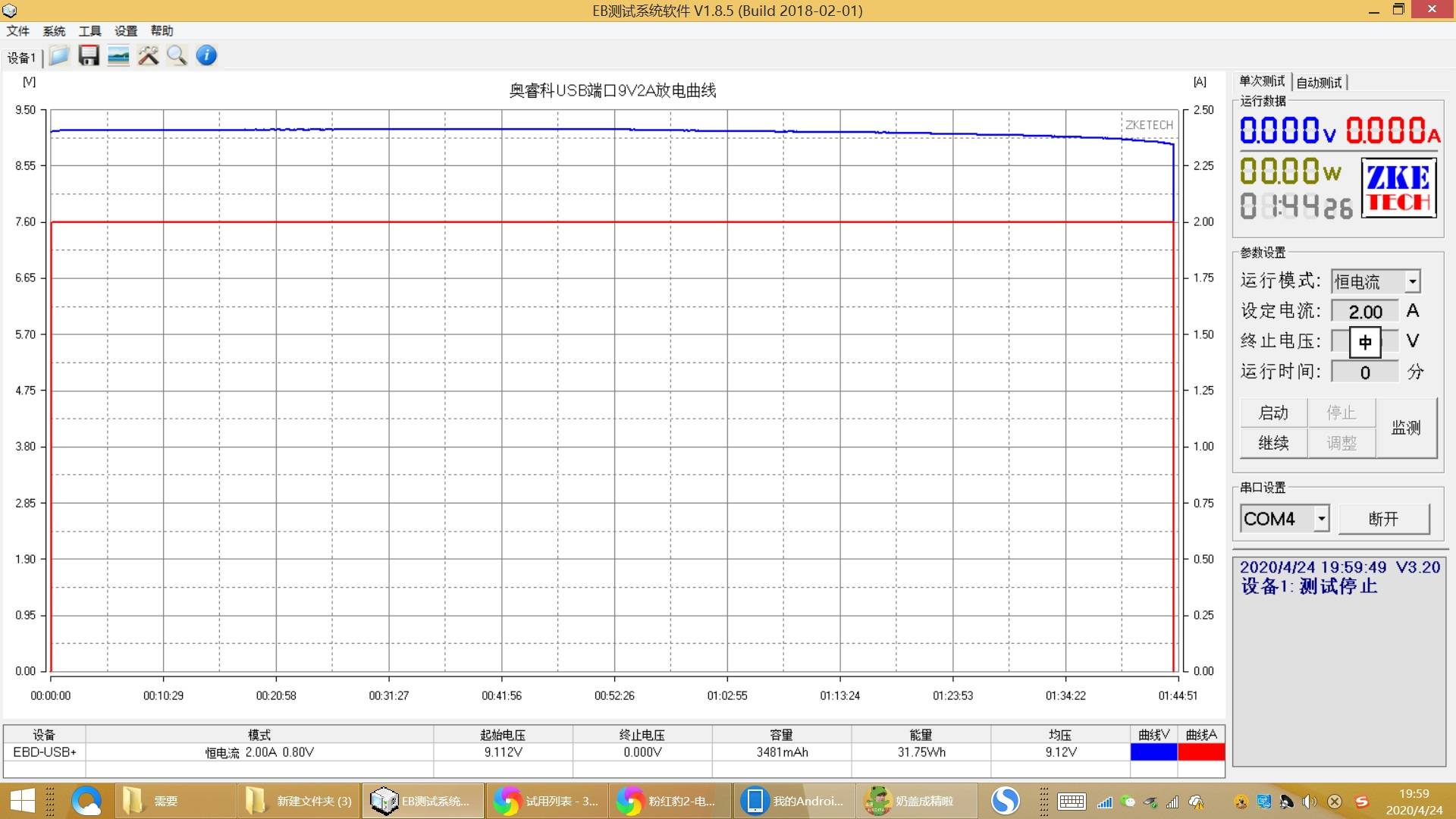This screenshot has height=819, width=1456.
Task: Switch to 试用列表 browser taskbar window
Action: pyautogui.click(x=547, y=801)
